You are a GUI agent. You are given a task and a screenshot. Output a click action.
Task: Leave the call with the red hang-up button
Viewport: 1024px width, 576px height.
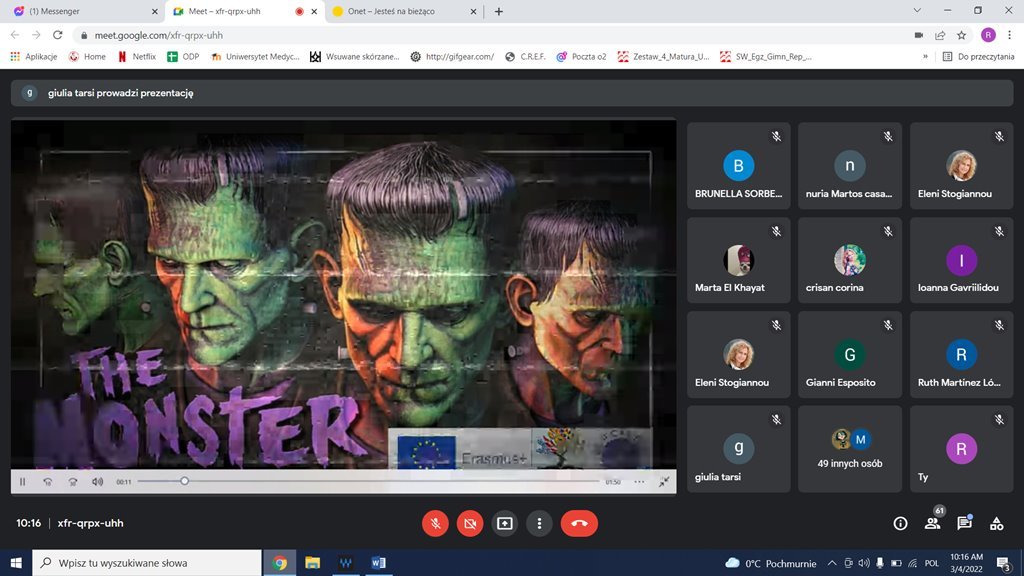coord(579,523)
